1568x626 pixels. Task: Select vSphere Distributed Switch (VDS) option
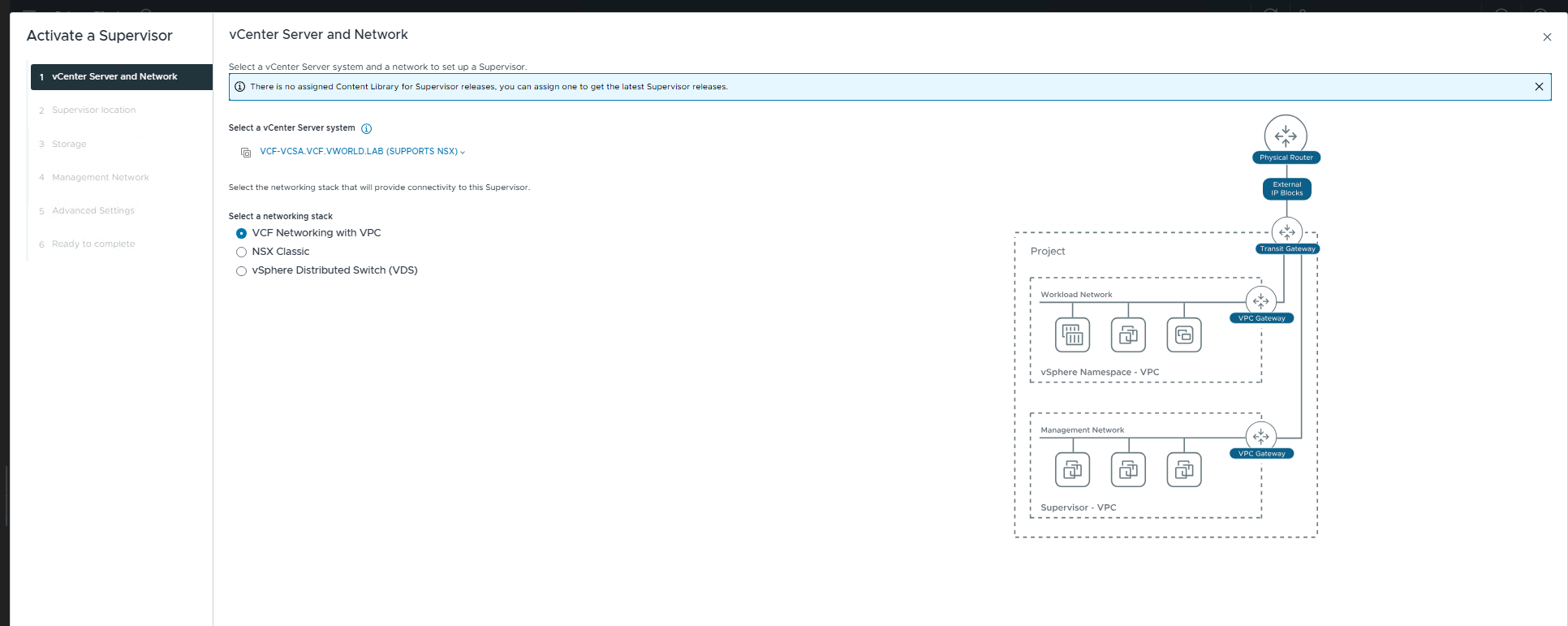tap(241, 271)
